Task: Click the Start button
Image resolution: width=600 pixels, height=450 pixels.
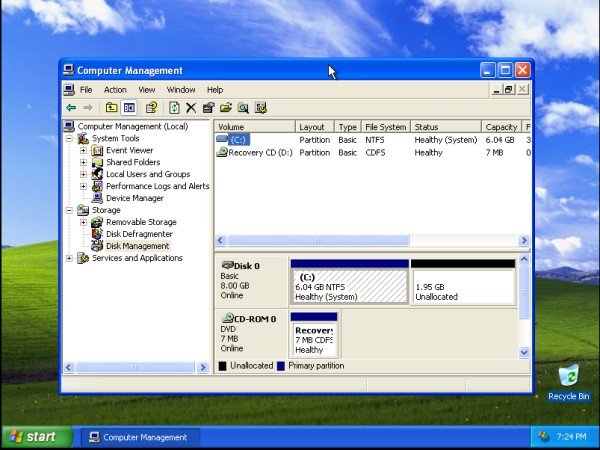Action: (x=37, y=437)
